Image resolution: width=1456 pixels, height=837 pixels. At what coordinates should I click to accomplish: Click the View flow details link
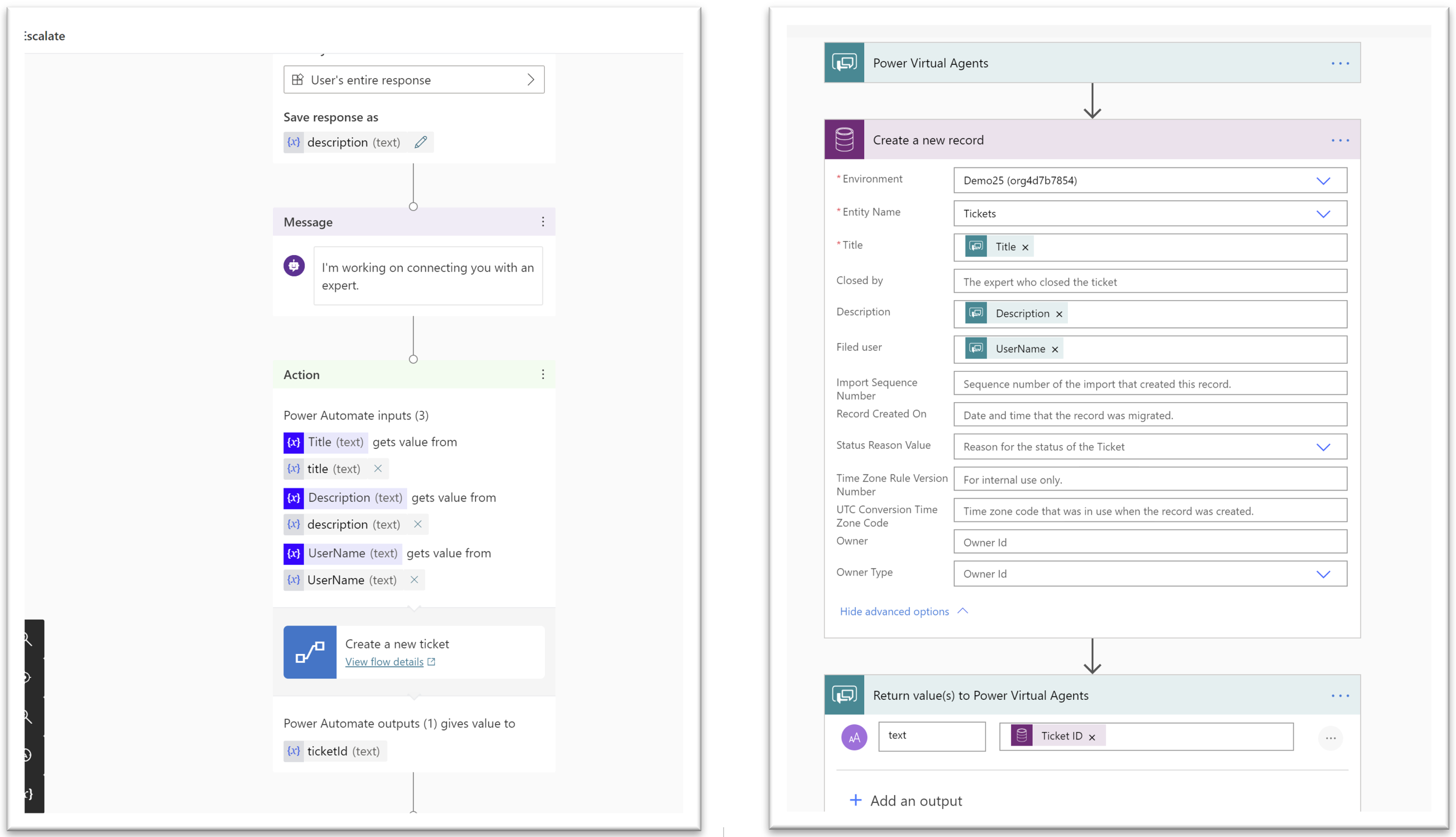[x=386, y=662]
